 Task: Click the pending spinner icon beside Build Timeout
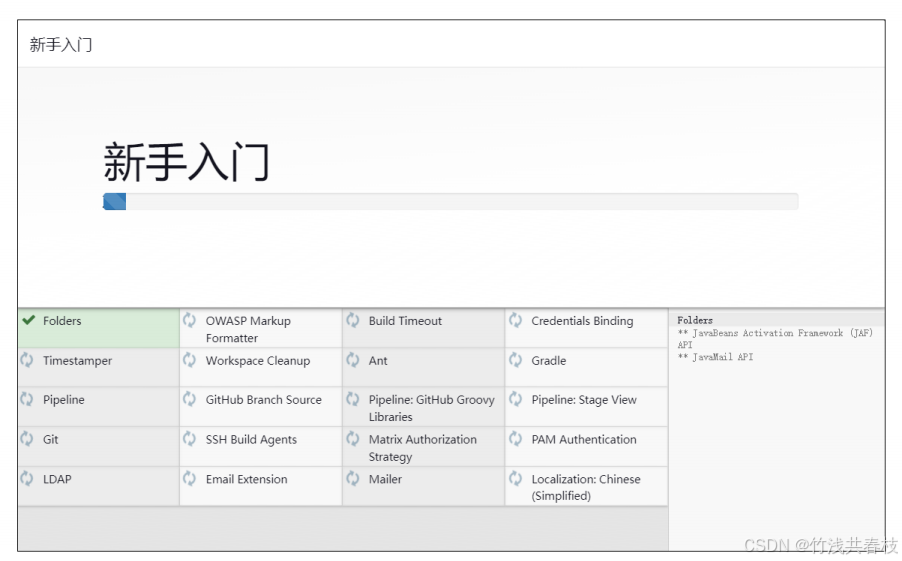coord(353,320)
